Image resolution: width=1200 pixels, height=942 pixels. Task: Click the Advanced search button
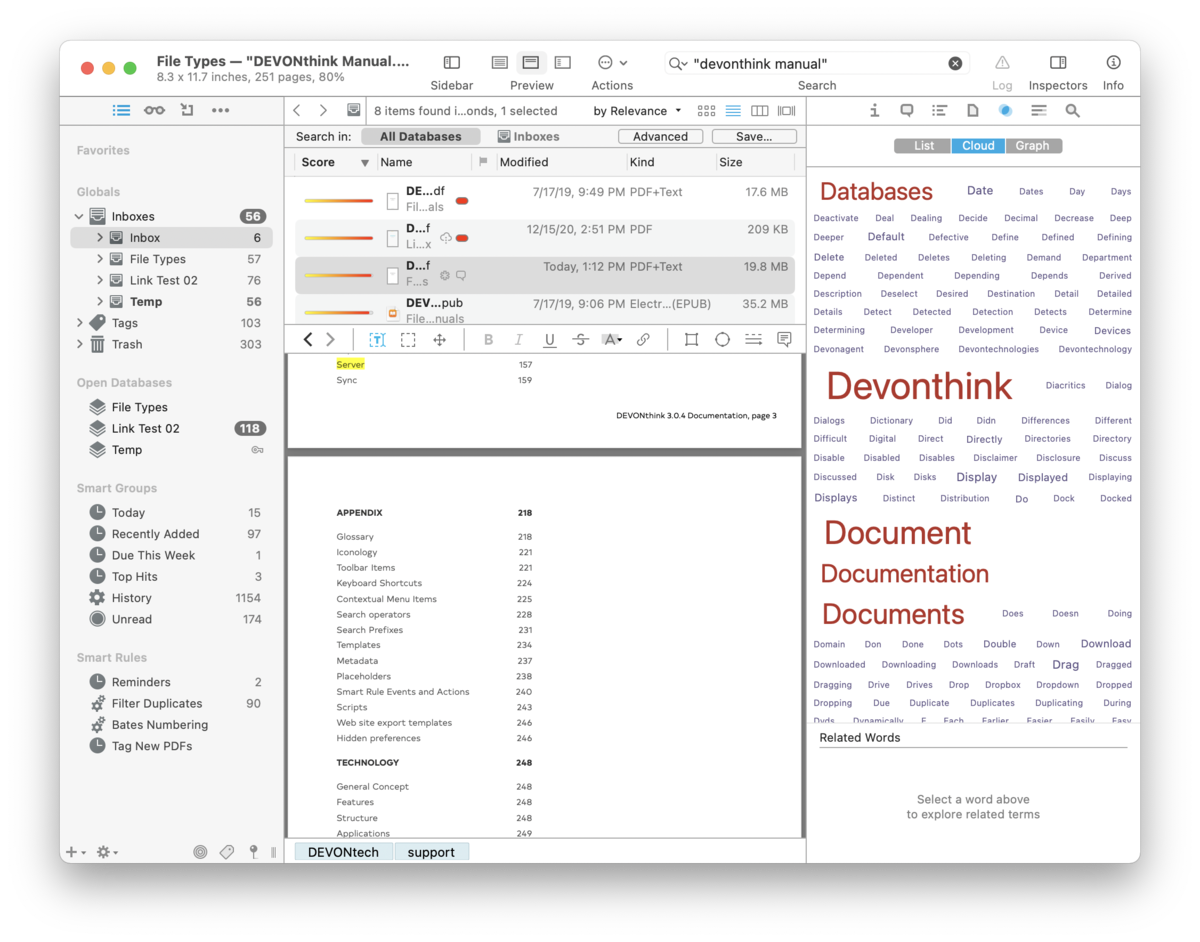click(x=660, y=136)
